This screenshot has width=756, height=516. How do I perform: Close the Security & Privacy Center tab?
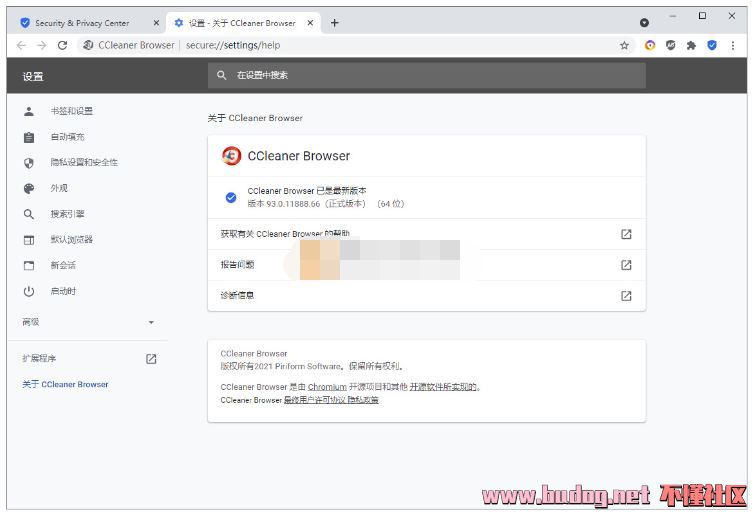pos(156,23)
